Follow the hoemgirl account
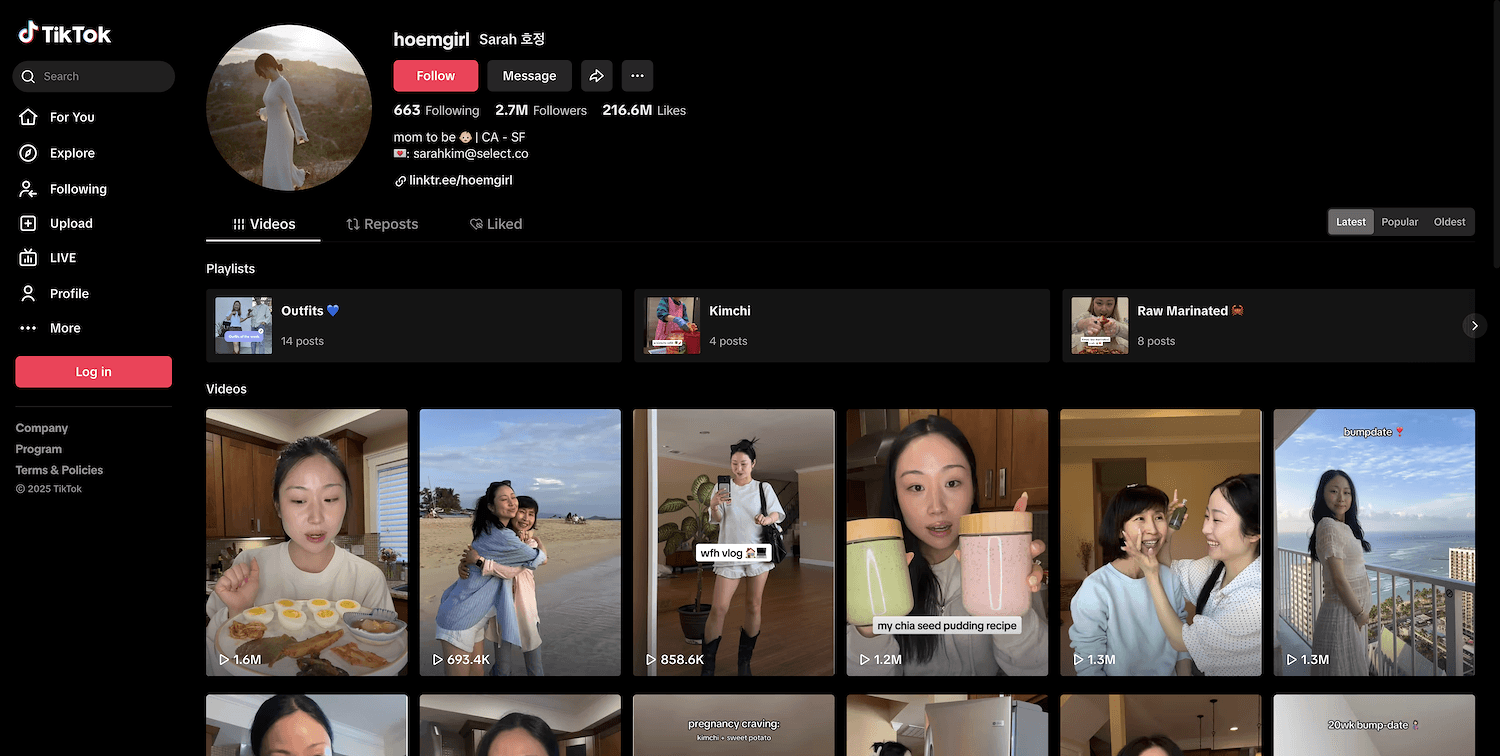The width and height of the screenshot is (1500, 756). pyautogui.click(x=435, y=76)
